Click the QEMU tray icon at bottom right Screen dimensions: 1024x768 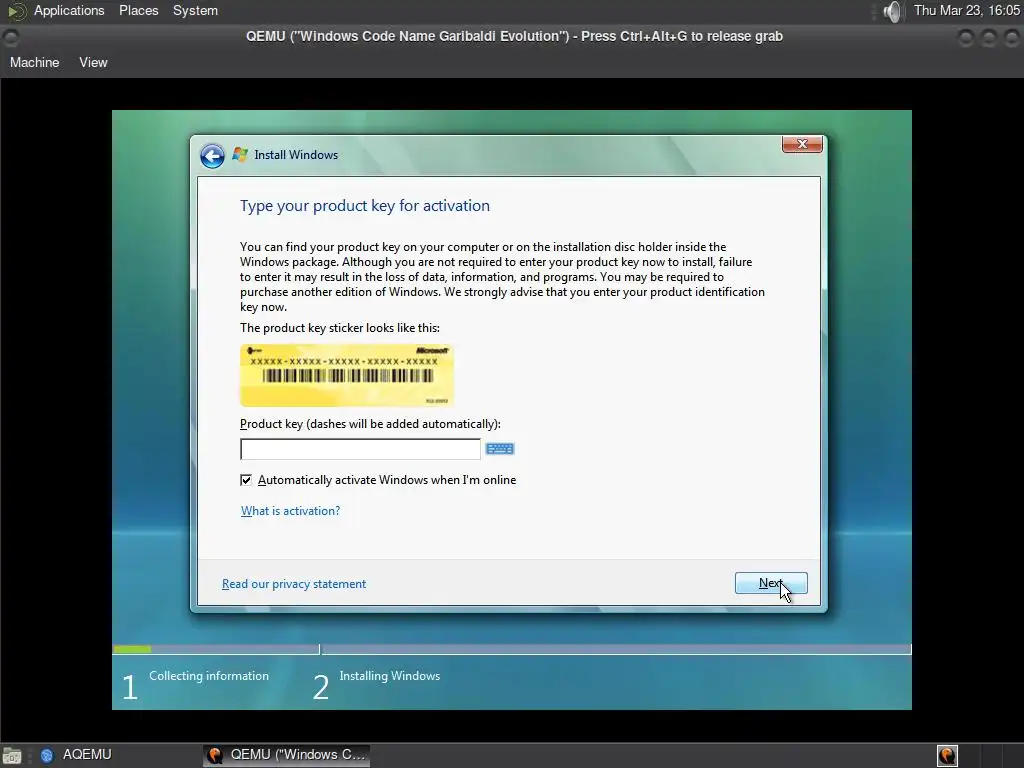tap(947, 756)
